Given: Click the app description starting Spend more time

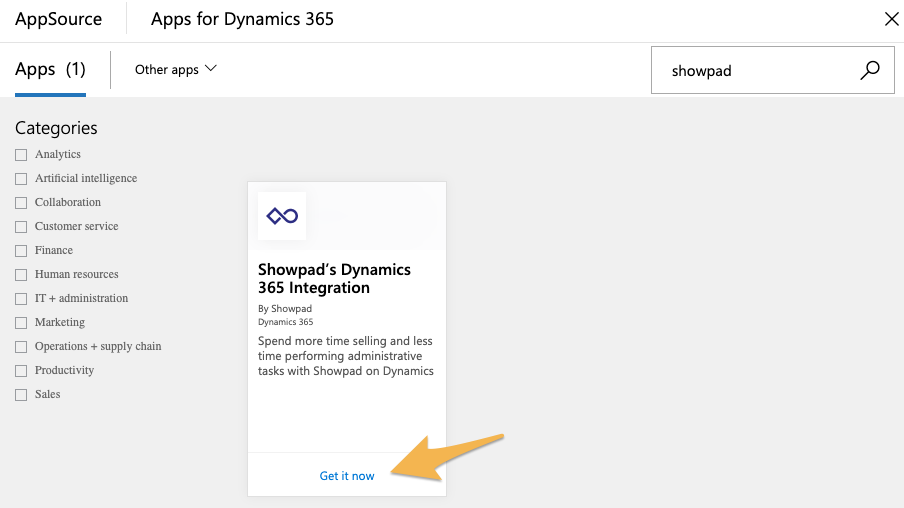Looking at the screenshot, I should pyautogui.click(x=345, y=356).
